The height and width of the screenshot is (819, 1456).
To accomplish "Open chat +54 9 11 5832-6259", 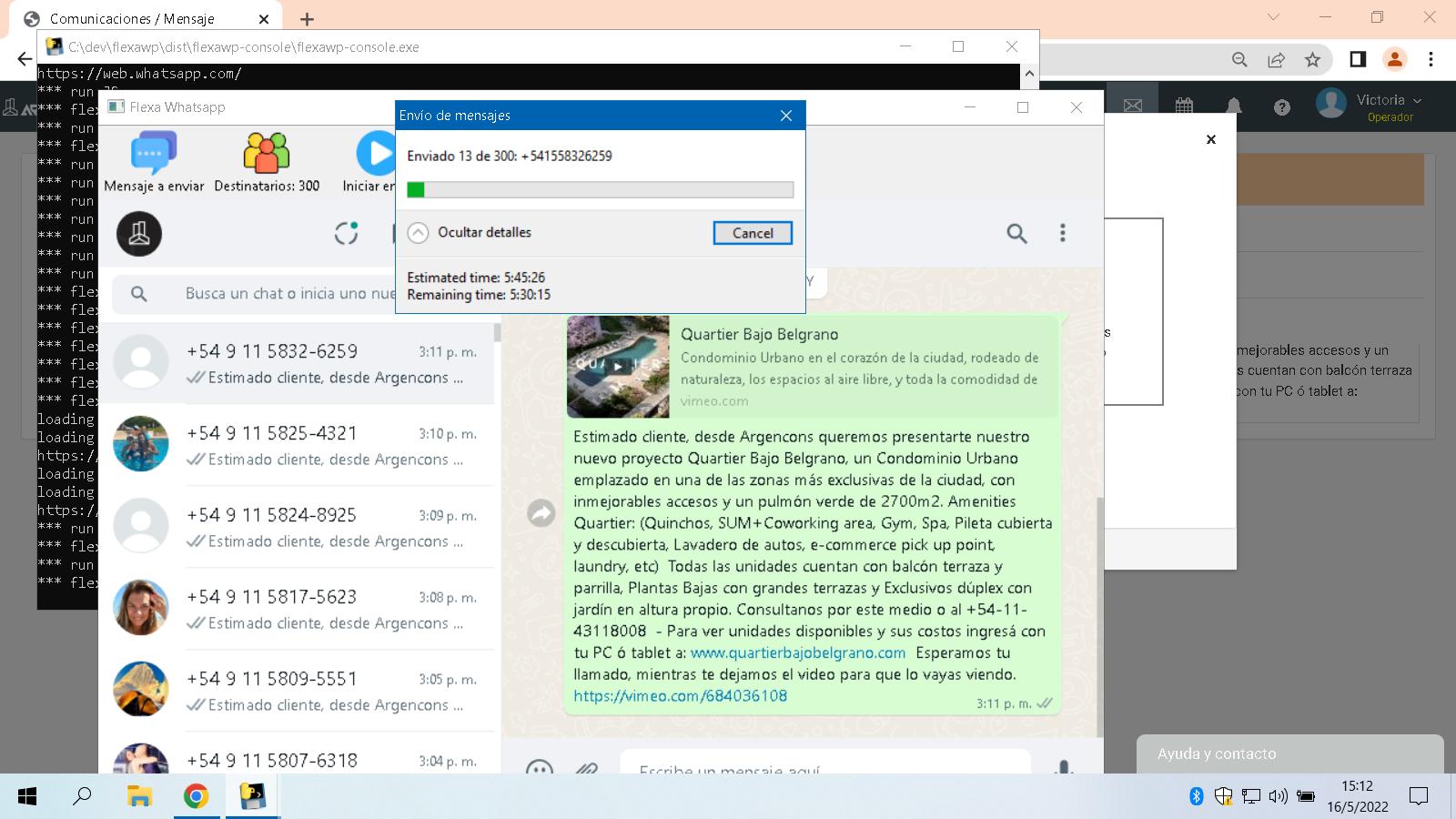I will 297,363.
